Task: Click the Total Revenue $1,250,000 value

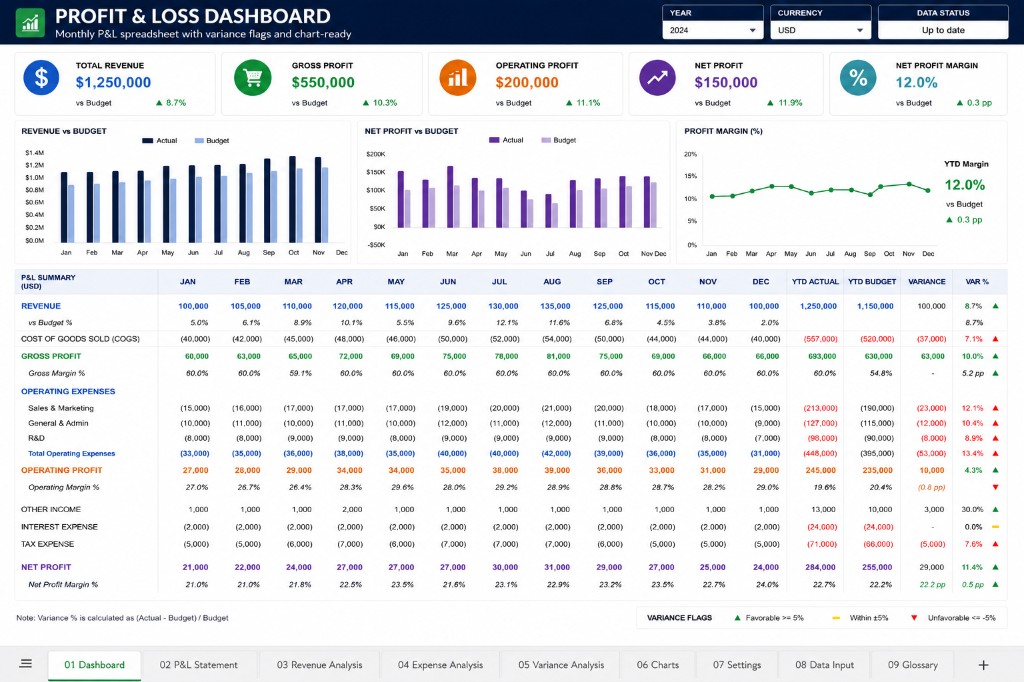Action: 113,82
